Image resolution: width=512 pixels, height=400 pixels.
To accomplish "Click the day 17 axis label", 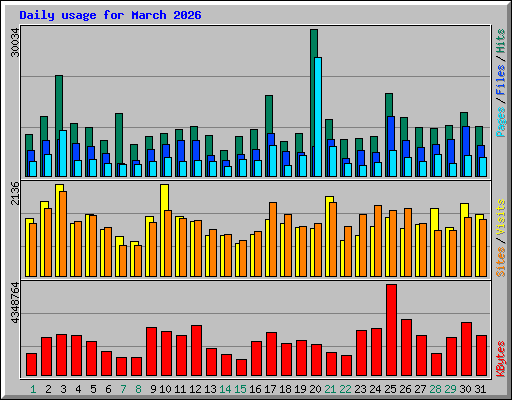I will pyautogui.click(x=270, y=389).
